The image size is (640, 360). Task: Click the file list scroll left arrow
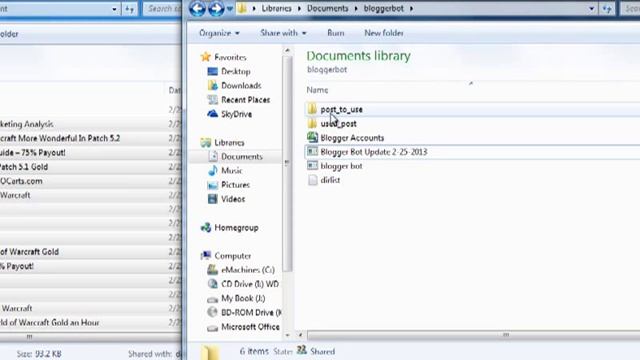(x=300, y=336)
